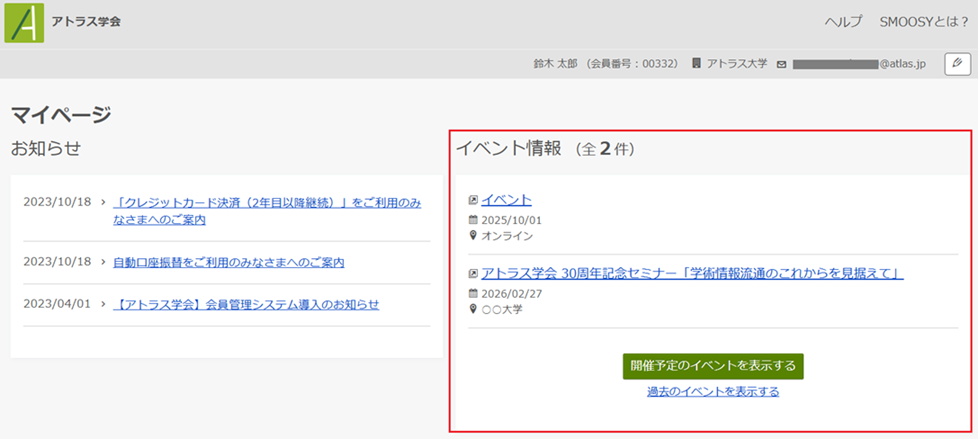The image size is (978, 439).
Task: Click the date 2023/04/01 in notices
Action: pyautogui.click(x=57, y=304)
